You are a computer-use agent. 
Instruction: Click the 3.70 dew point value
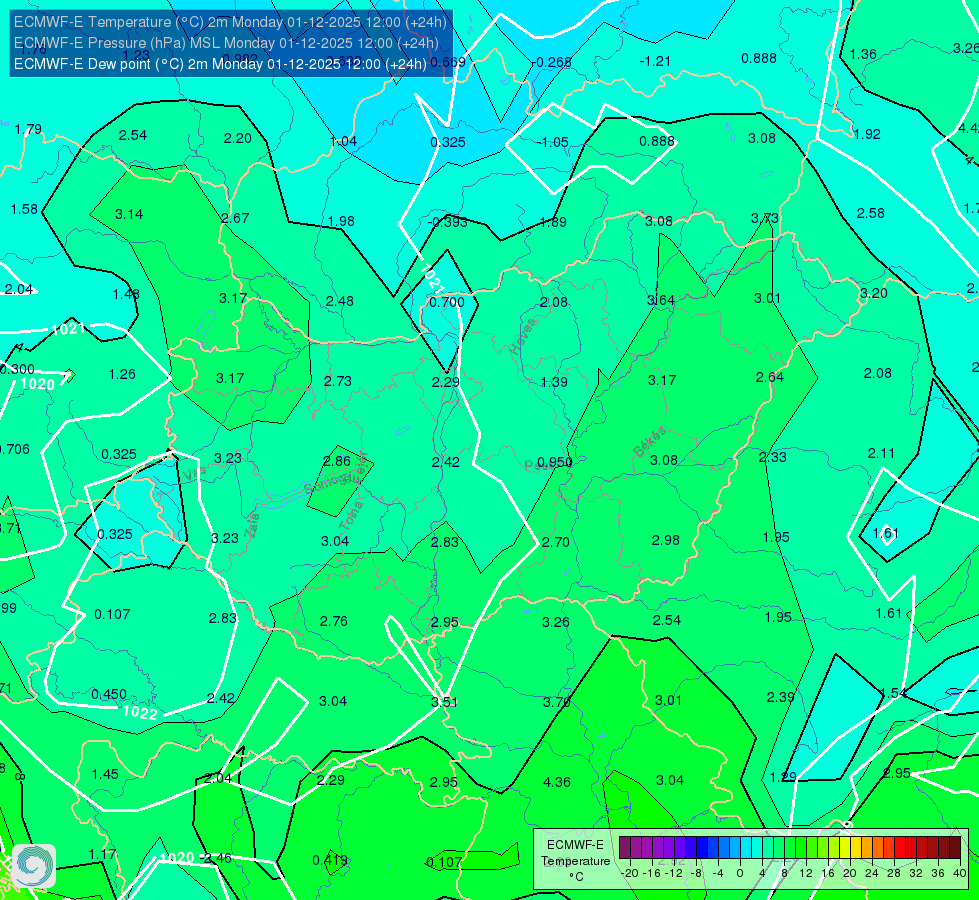tap(556, 702)
